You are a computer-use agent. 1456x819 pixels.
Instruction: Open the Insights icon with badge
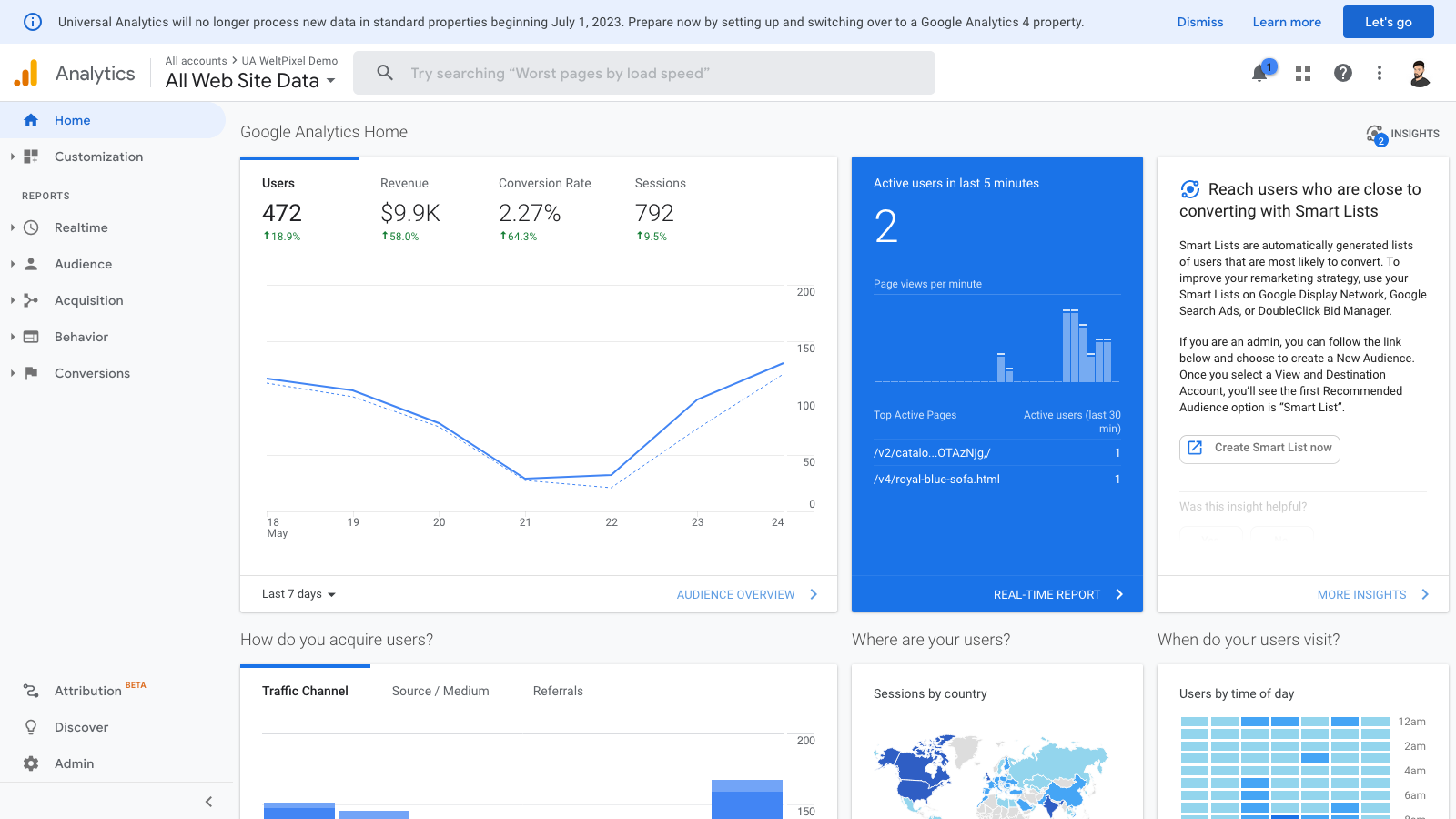(1376, 135)
